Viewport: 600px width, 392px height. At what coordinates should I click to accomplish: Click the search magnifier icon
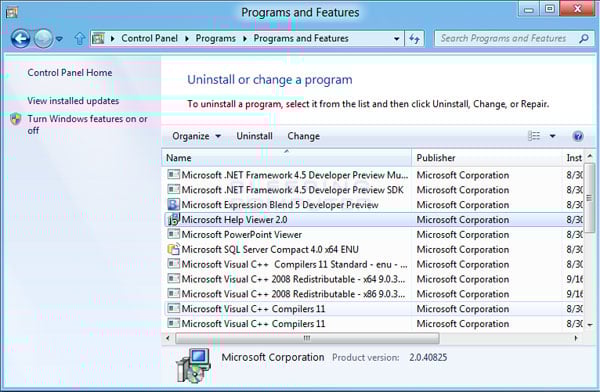tap(584, 39)
